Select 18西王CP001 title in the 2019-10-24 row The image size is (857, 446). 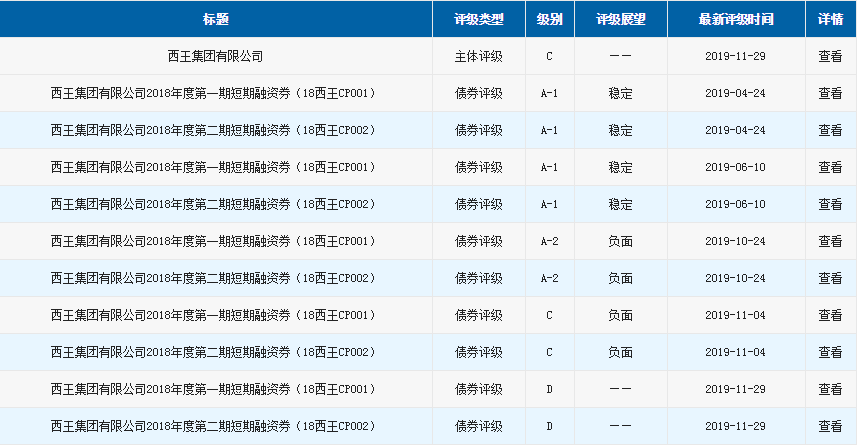tap(213, 241)
